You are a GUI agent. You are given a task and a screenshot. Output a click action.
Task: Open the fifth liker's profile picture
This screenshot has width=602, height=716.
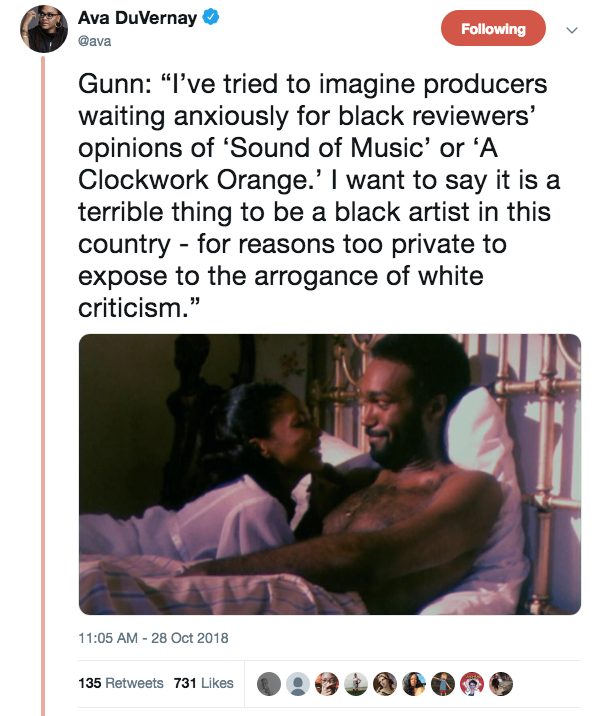pos(385,683)
